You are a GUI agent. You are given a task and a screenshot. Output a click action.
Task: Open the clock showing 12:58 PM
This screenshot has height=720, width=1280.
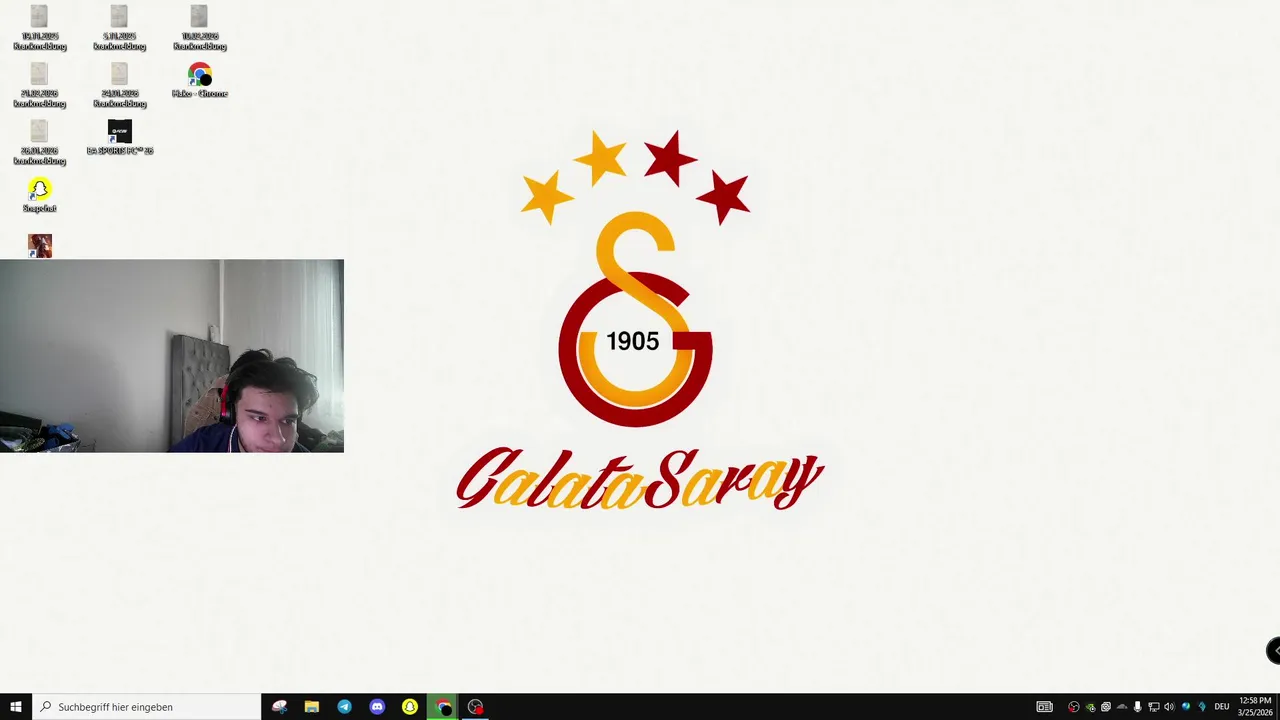1255,707
